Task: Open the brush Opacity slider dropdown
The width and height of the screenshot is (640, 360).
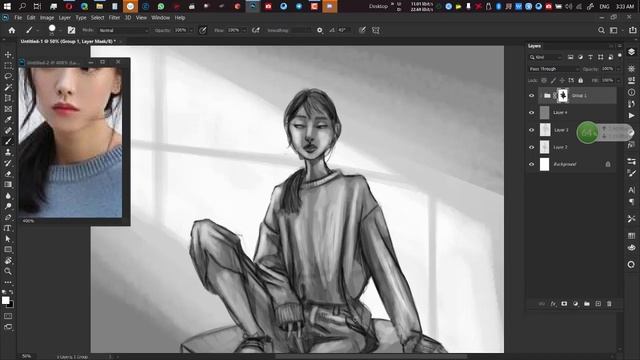Action: 191,30
